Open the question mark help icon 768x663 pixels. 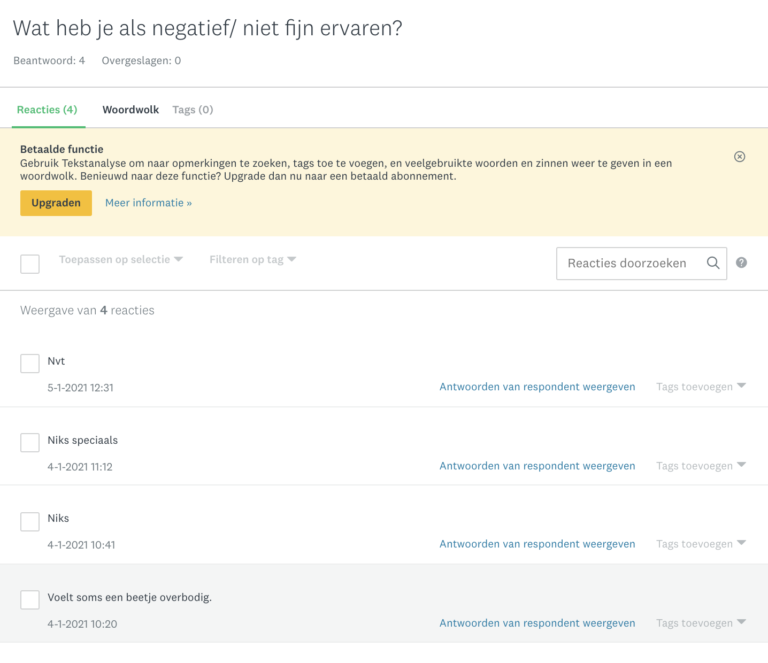coord(742,263)
